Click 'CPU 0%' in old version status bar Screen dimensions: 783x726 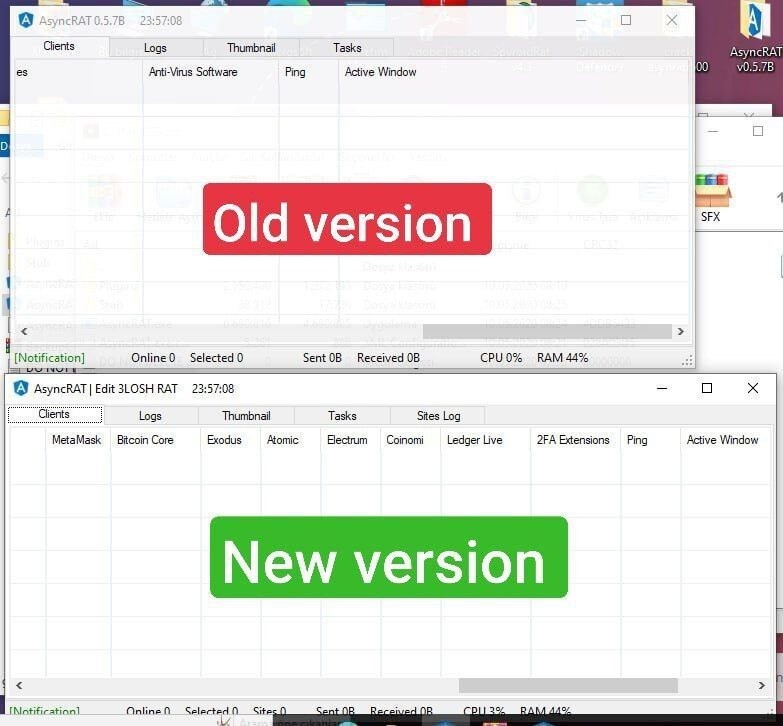pyautogui.click(x=501, y=358)
